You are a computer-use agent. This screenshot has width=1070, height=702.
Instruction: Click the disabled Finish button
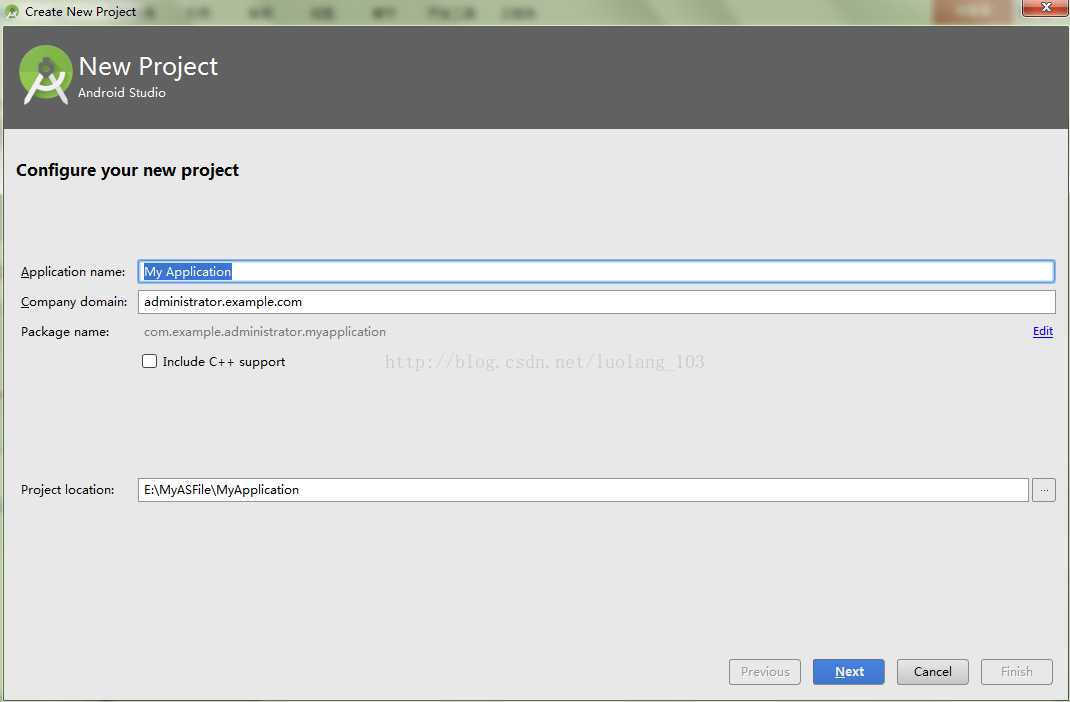[x=1017, y=672]
